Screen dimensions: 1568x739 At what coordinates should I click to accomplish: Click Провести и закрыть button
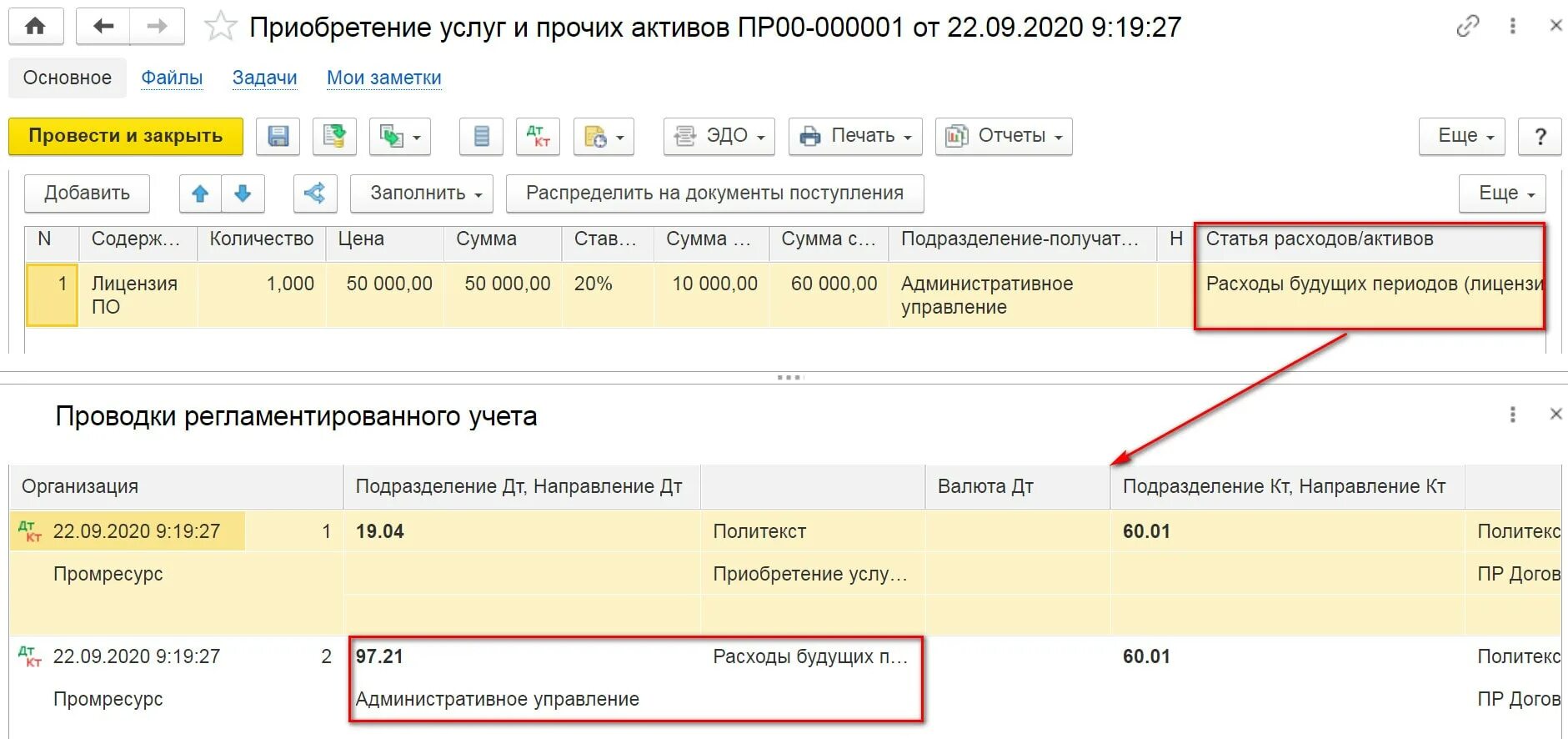[126, 136]
